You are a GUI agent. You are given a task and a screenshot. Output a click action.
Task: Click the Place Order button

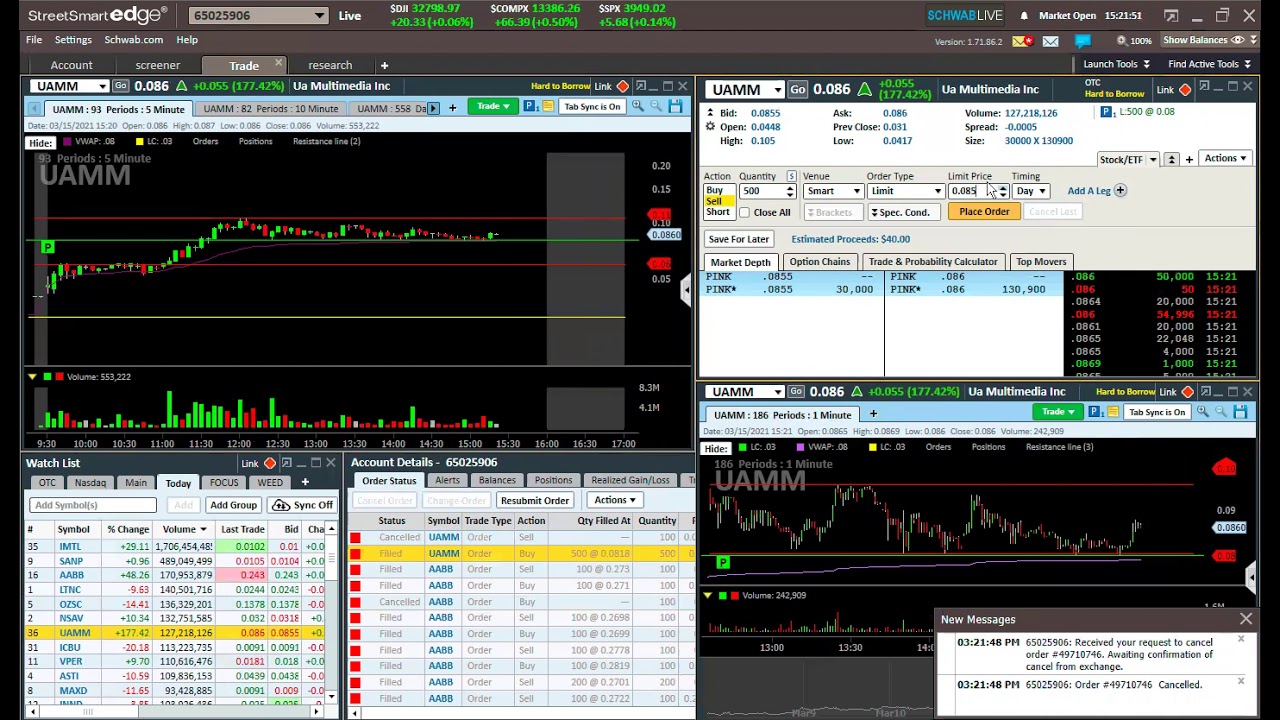coord(984,212)
